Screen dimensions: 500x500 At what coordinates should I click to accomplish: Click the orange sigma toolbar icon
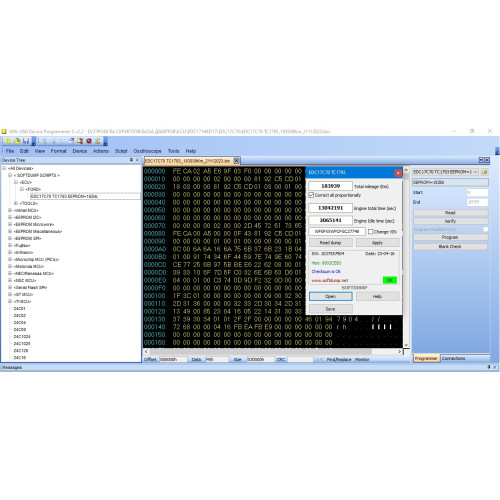point(97,141)
